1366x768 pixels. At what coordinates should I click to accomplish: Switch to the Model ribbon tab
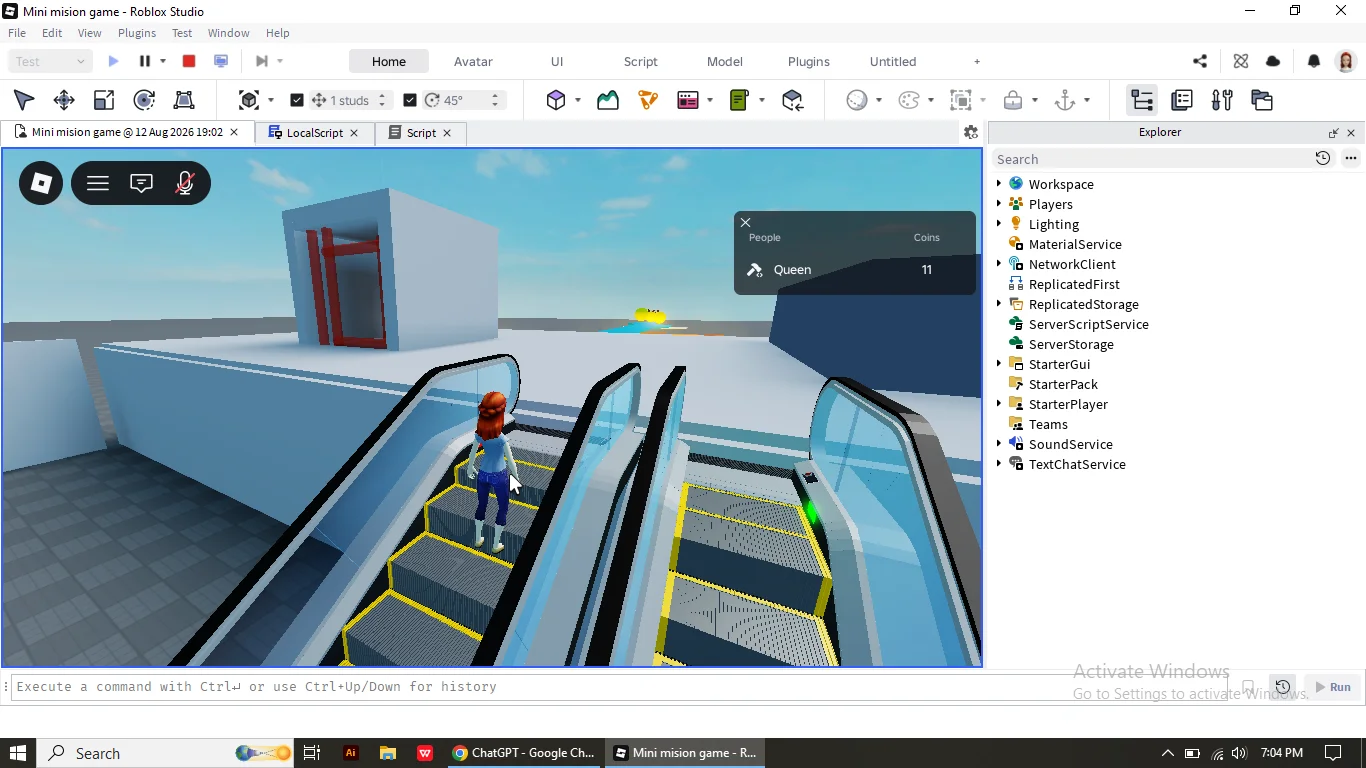725,61
